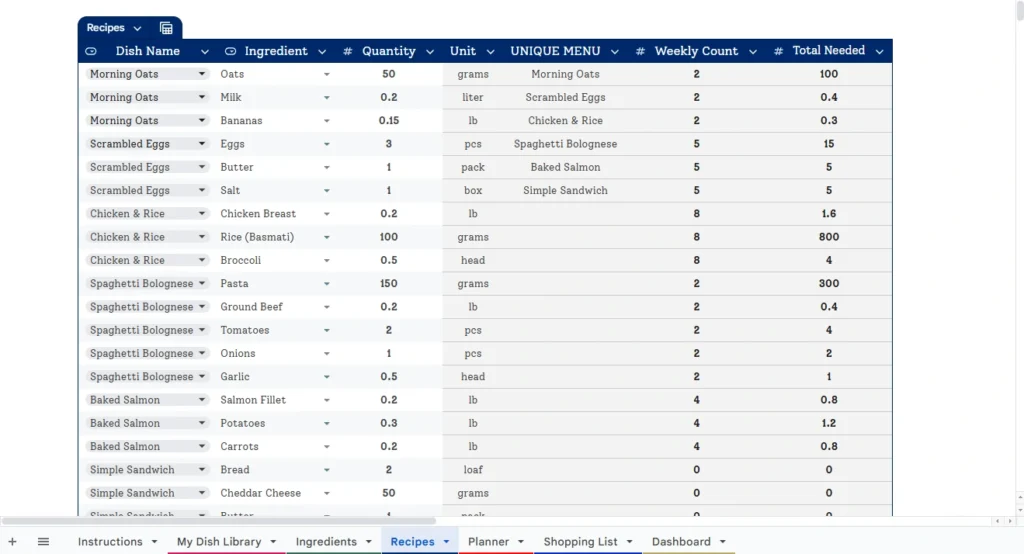Open Recipes tab options arrow

446,542
